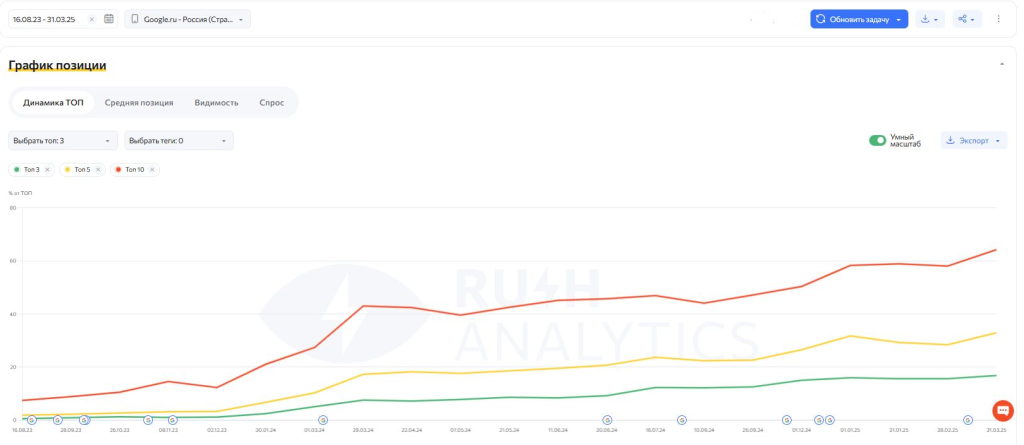Open the Выбрать топ dropdown

tap(62, 141)
